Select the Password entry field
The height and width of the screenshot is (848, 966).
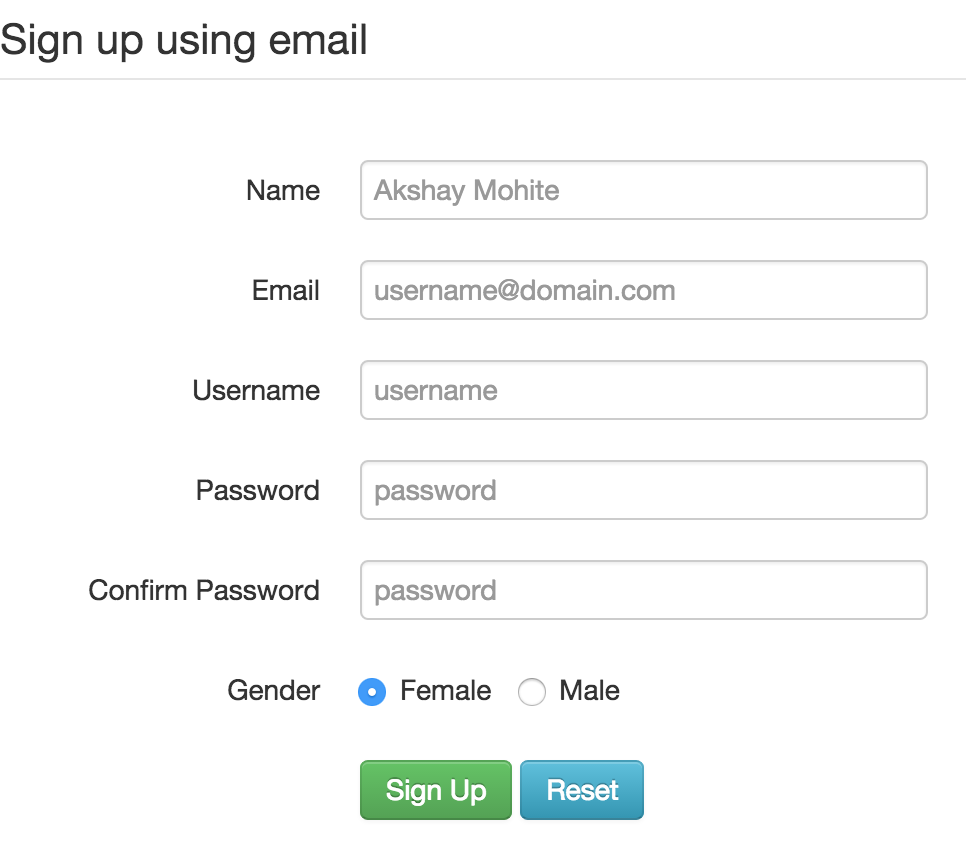(643, 490)
